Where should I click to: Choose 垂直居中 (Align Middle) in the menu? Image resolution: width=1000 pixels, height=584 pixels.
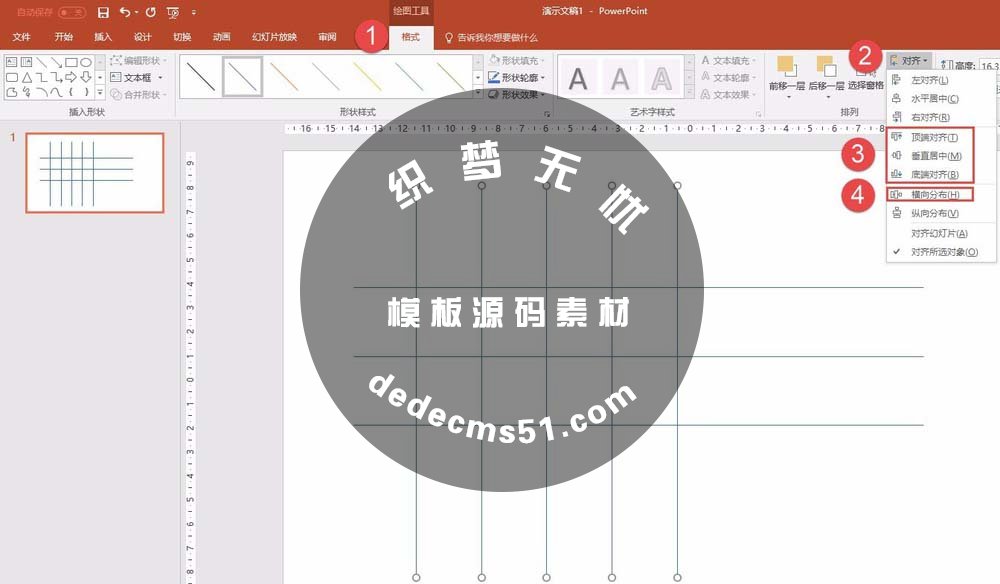938,155
